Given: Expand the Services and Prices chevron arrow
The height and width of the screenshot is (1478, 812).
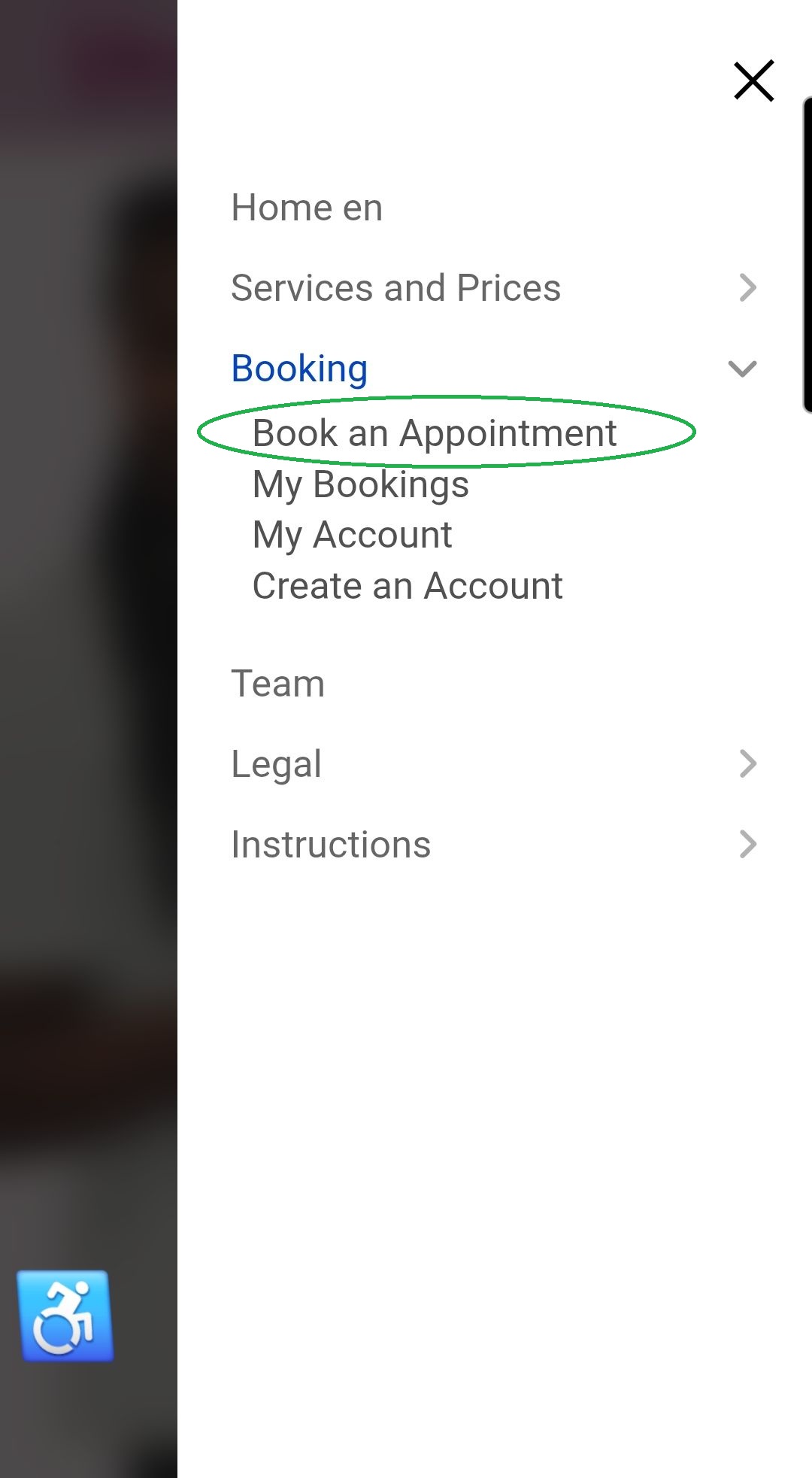Looking at the screenshot, I should 747,287.
